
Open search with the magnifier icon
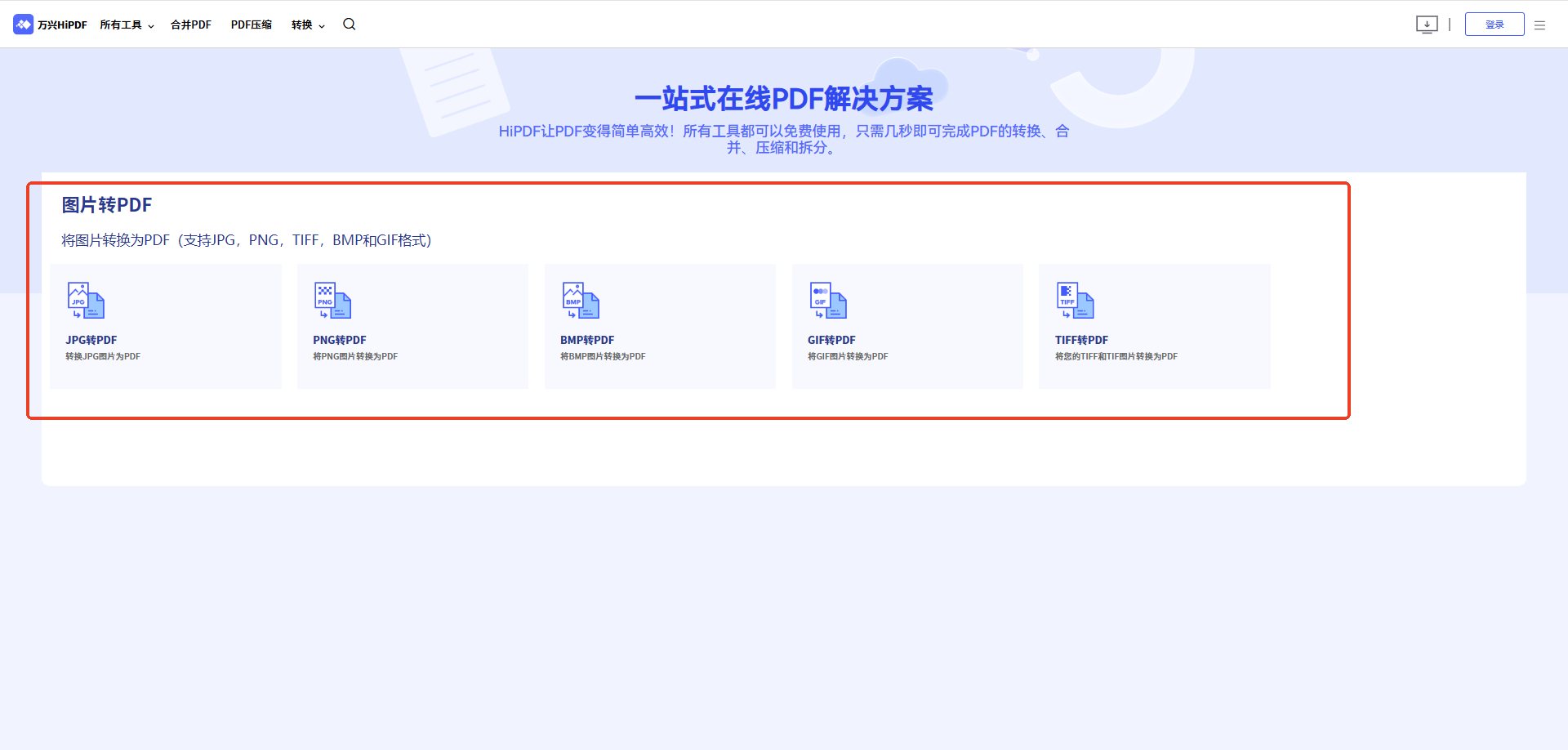[349, 25]
